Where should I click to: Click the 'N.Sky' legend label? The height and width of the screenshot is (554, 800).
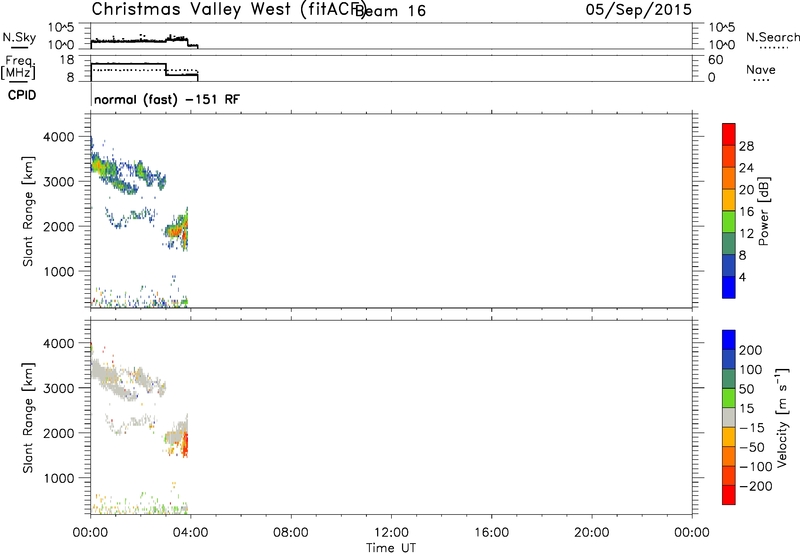(x=19, y=37)
